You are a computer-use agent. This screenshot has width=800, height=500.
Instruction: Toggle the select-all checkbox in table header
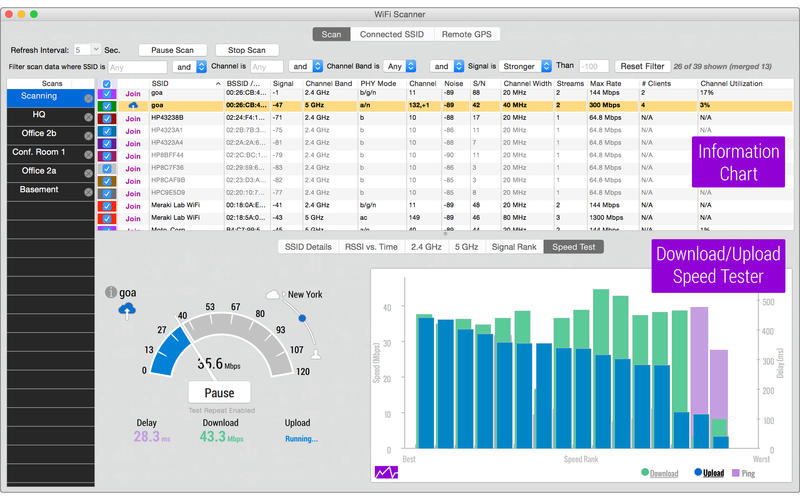(x=107, y=83)
